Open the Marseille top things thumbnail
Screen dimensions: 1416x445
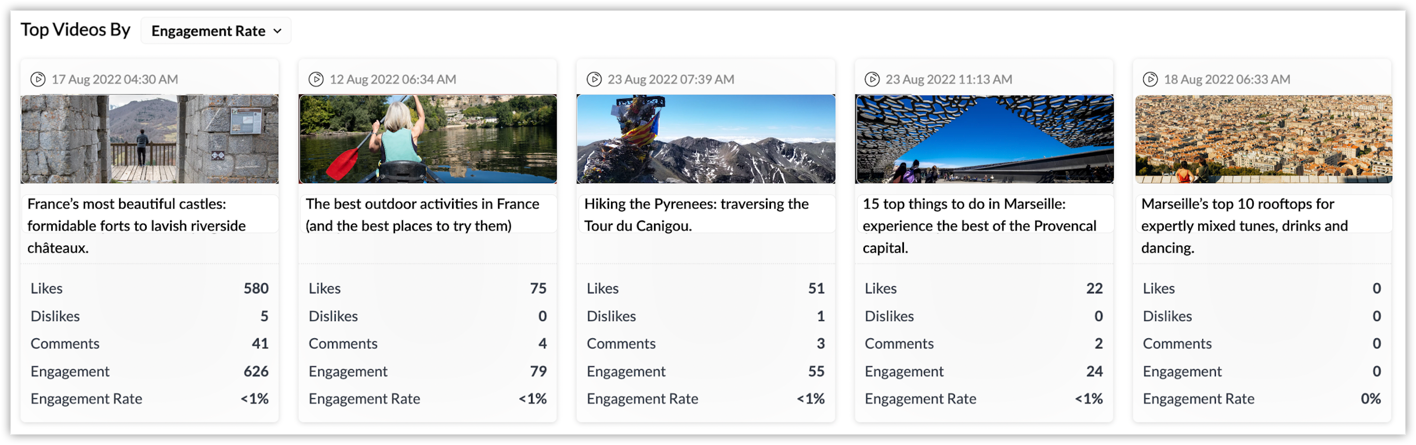tap(984, 139)
